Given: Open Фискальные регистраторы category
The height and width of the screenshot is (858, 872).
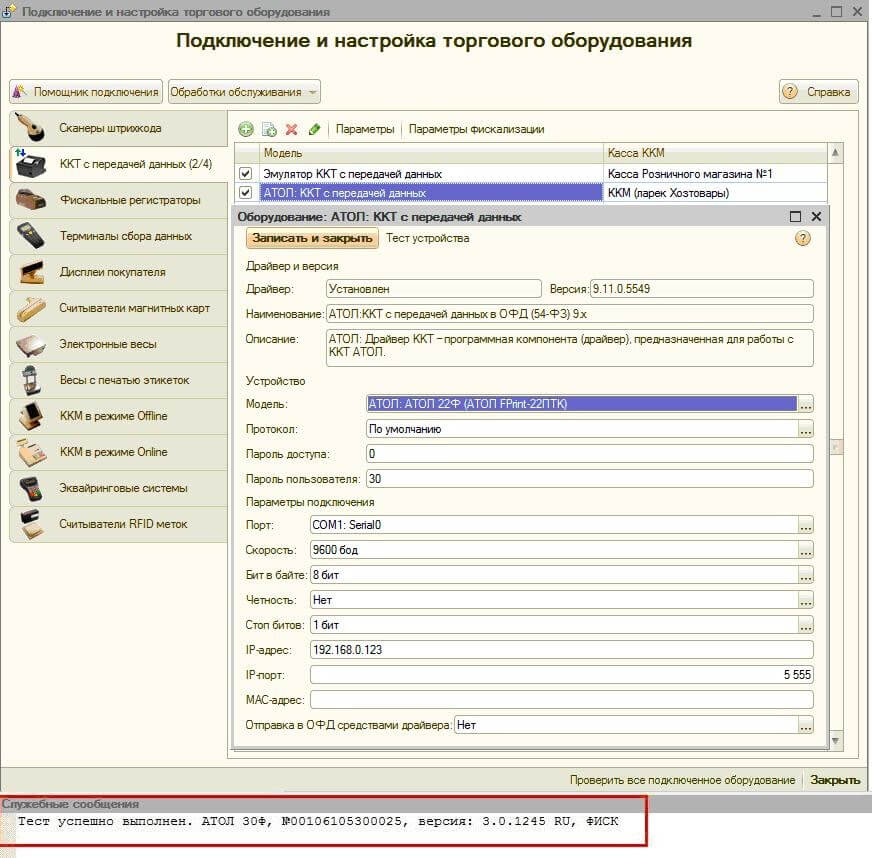Looking at the screenshot, I should [x=118, y=200].
